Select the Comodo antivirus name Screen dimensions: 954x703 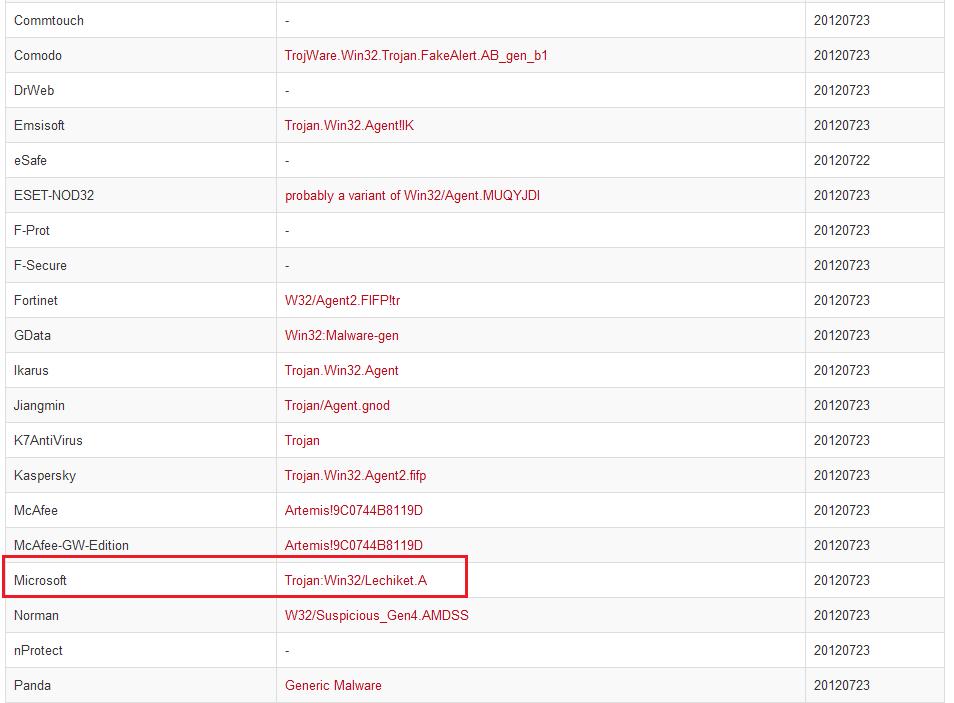38,55
